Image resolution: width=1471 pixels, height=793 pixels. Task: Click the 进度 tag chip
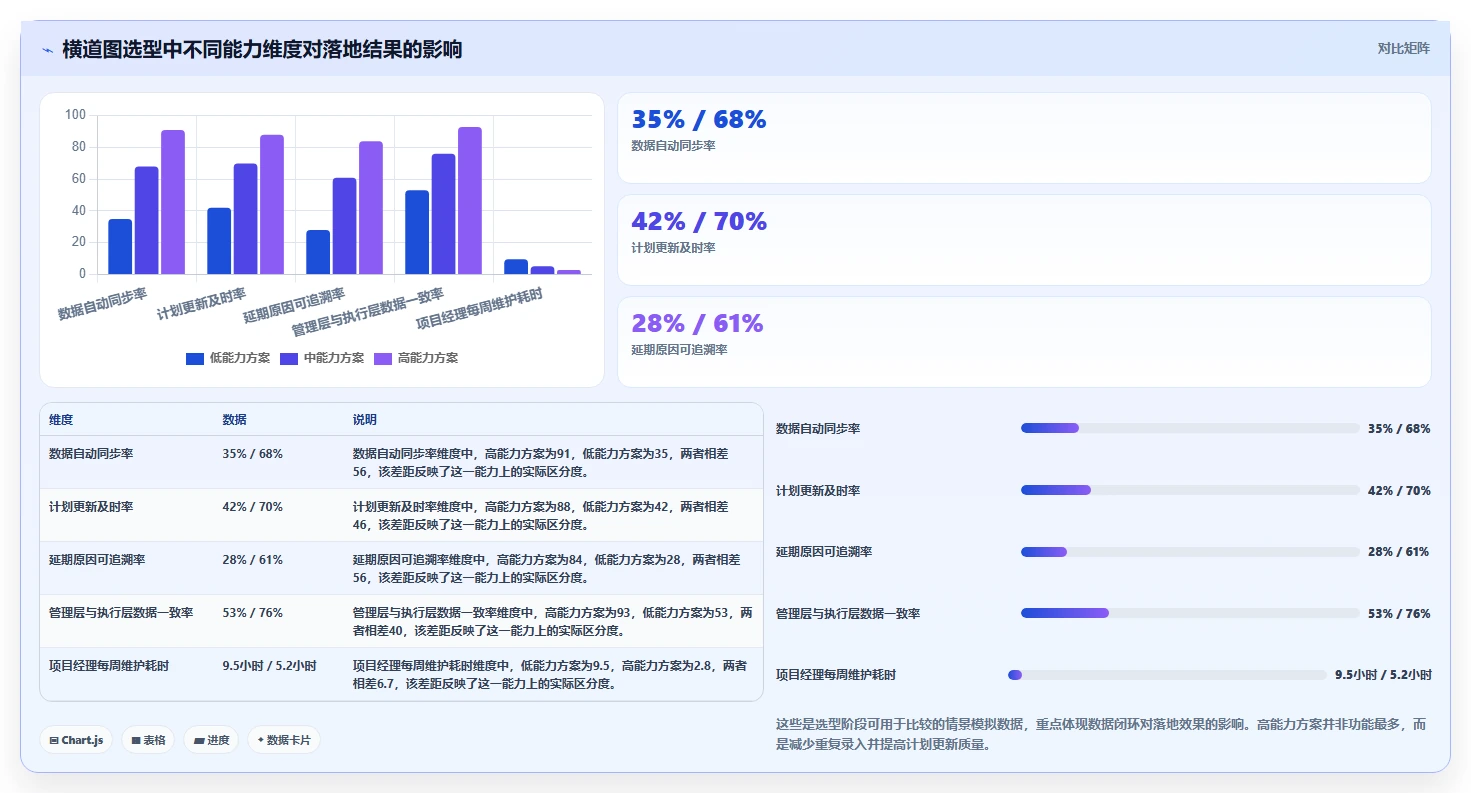pos(211,740)
